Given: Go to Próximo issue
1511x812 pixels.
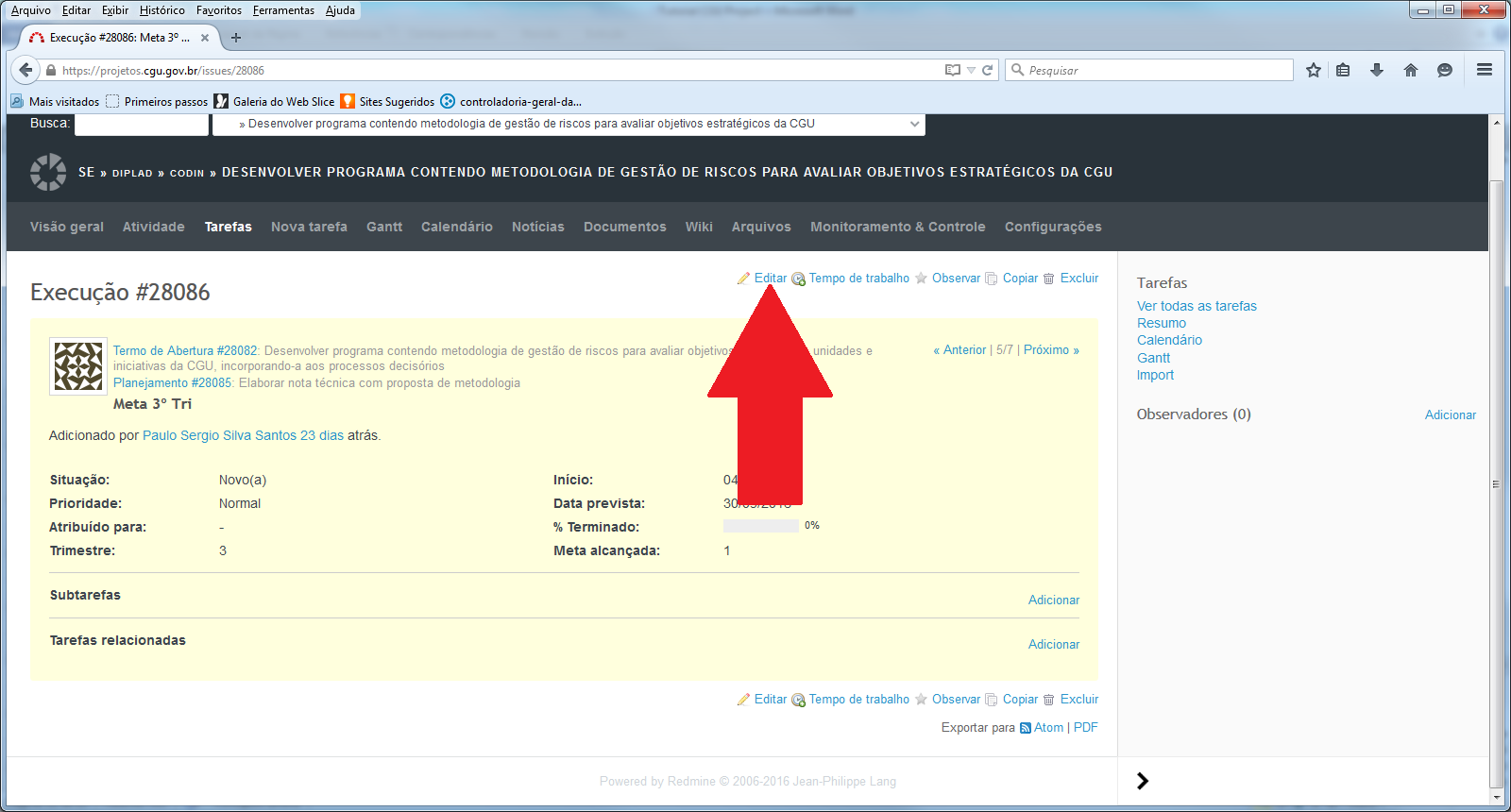Looking at the screenshot, I should click(1050, 349).
